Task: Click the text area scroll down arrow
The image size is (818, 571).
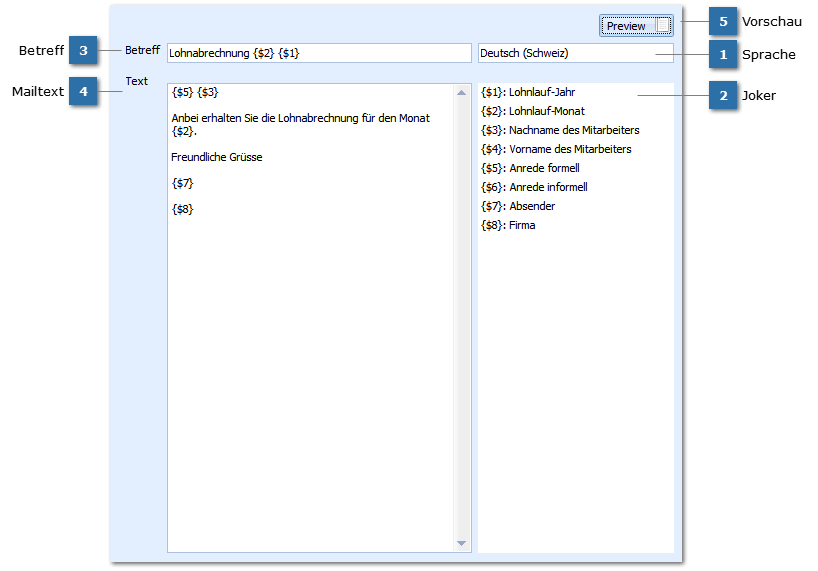Action: [462, 543]
